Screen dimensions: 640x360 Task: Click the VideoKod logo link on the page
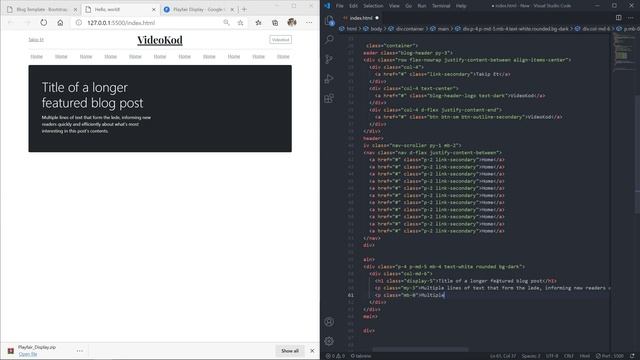tap(160, 40)
